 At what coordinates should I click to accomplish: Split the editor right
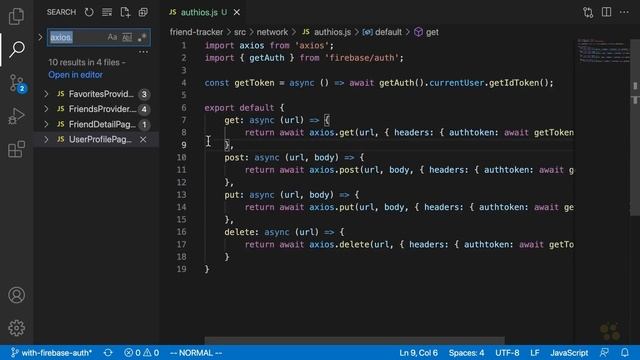607,12
